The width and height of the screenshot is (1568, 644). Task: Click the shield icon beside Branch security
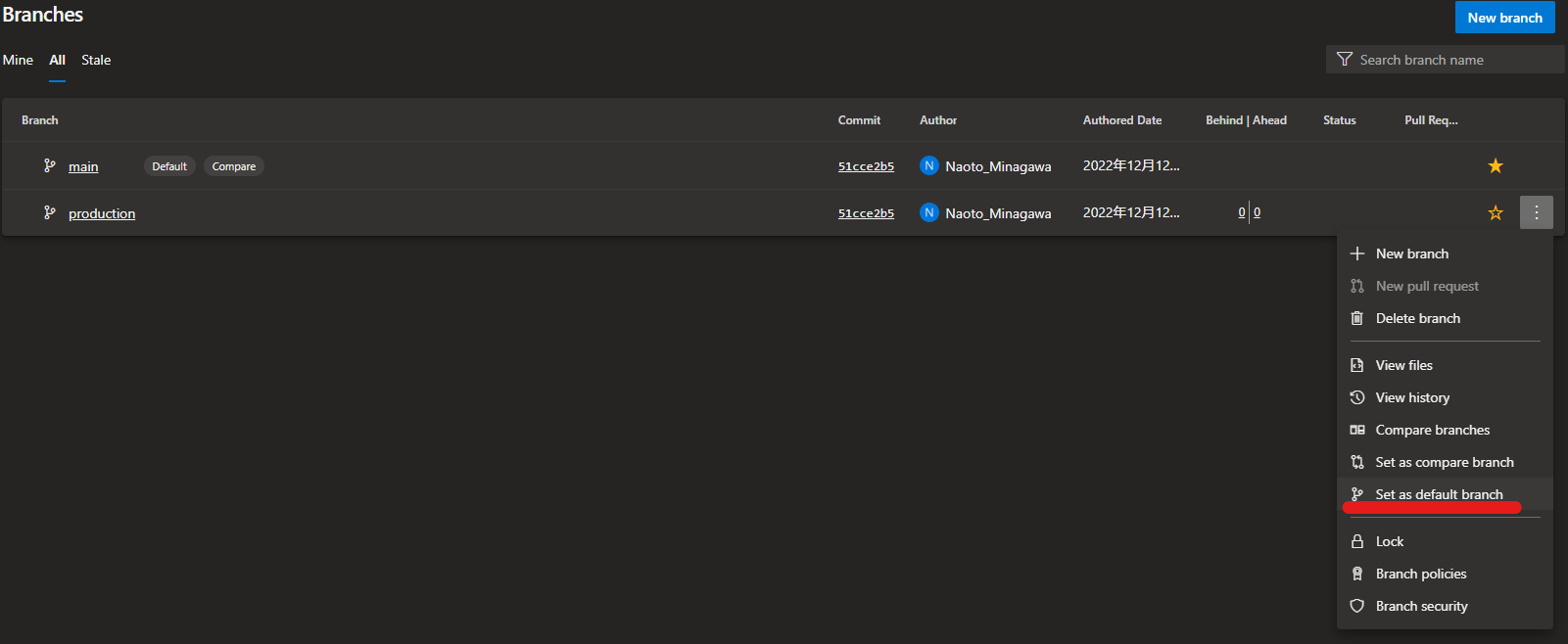click(1357, 606)
